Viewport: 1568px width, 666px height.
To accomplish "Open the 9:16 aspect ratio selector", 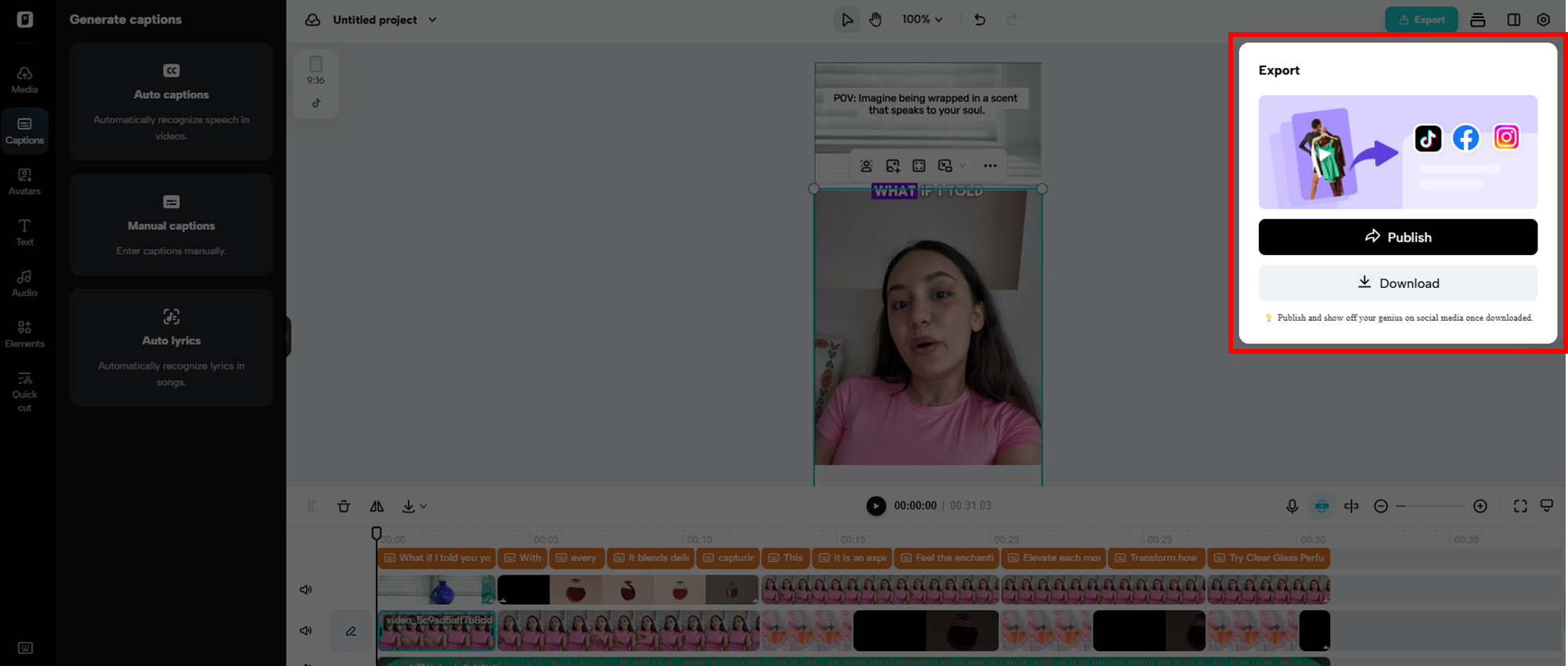I will (x=315, y=70).
